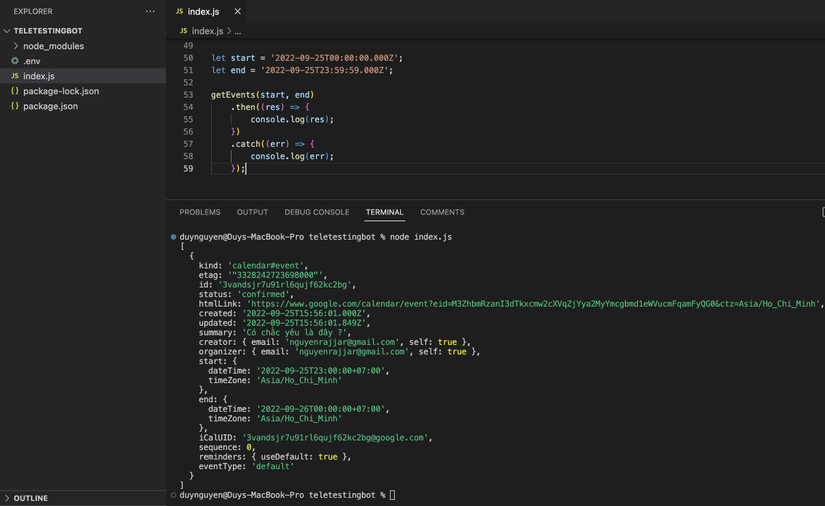Click the JS icon beside index.js in explorer
Screen dimensions: 825x506
click(15, 76)
